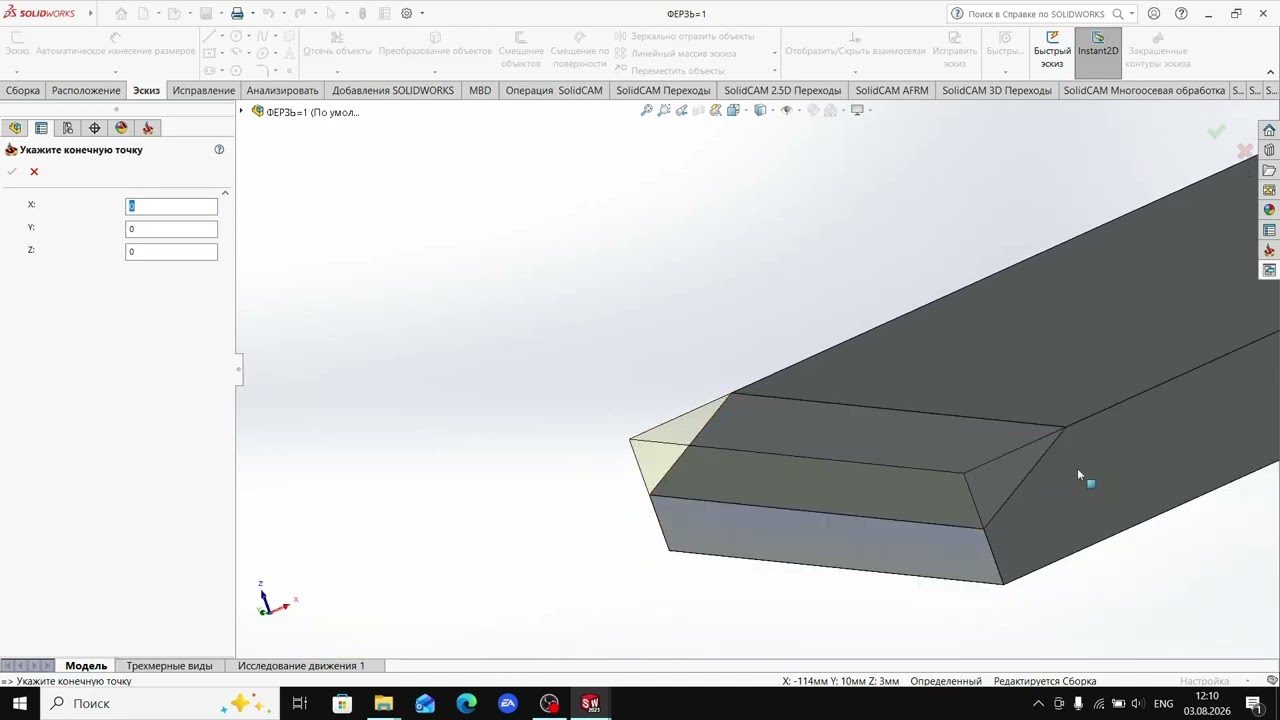This screenshot has height=720, width=1280.
Task: Open Microsoft Edge from taskbar
Action: coord(467,704)
